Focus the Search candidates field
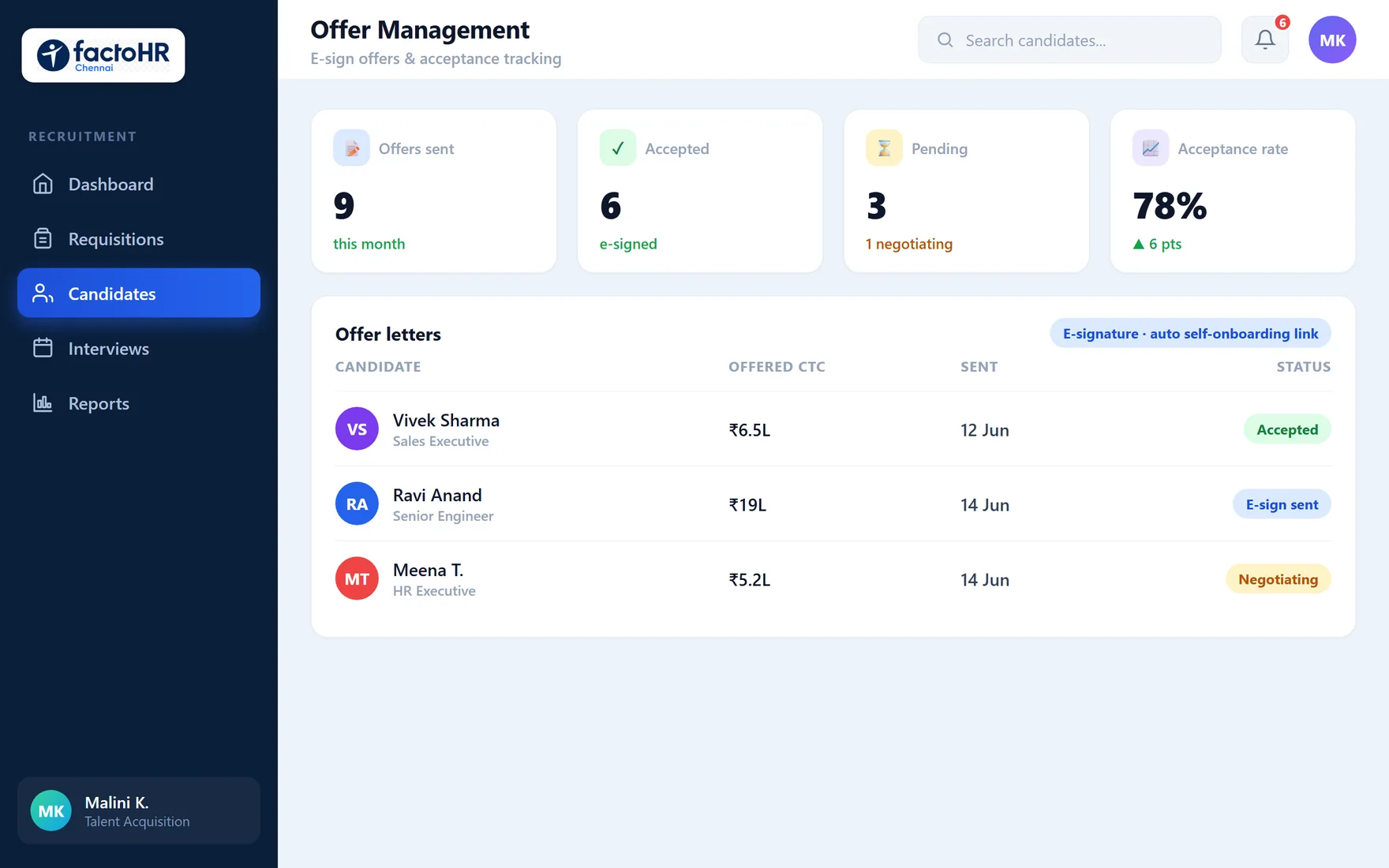 point(1069,39)
